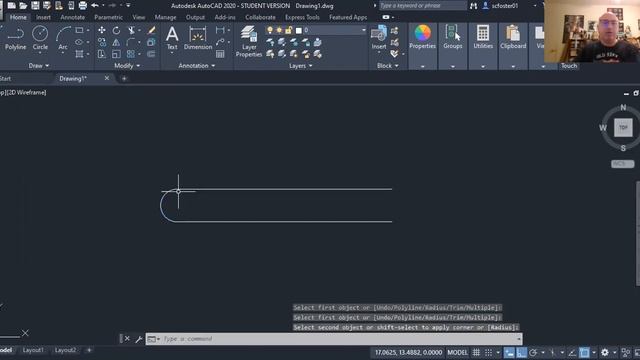Click the layer color white swatch
The width and height of the screenshot is (640, 360).
pos(298,30)
